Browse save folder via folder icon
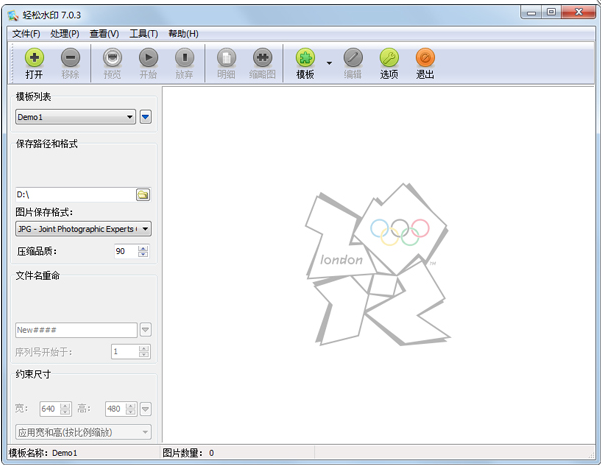Viewport: 601px width, 466px height. pyautogui.click(x=143, y=194)
